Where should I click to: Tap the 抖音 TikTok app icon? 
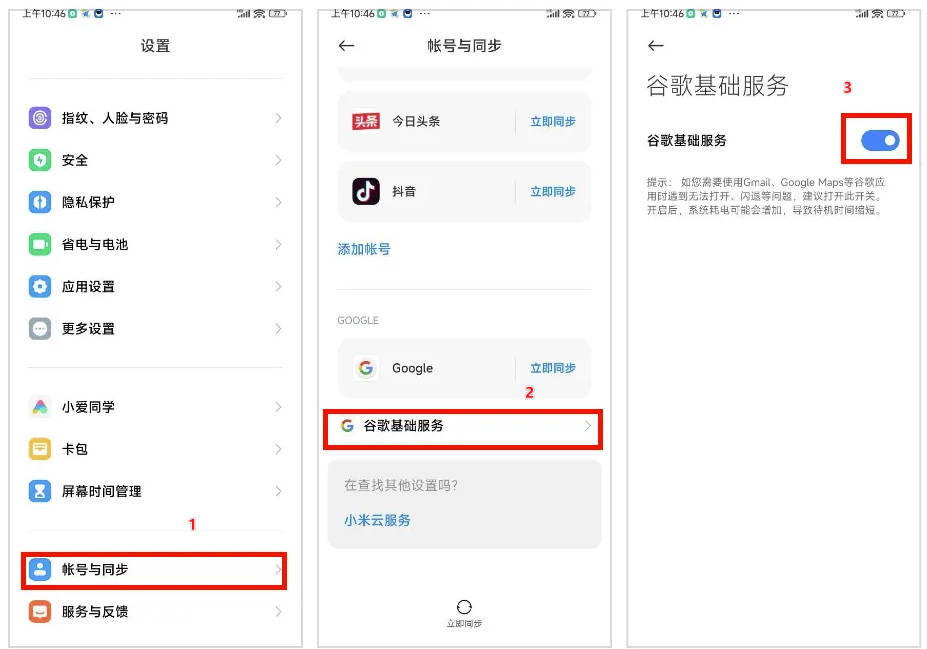pos(366,191)
